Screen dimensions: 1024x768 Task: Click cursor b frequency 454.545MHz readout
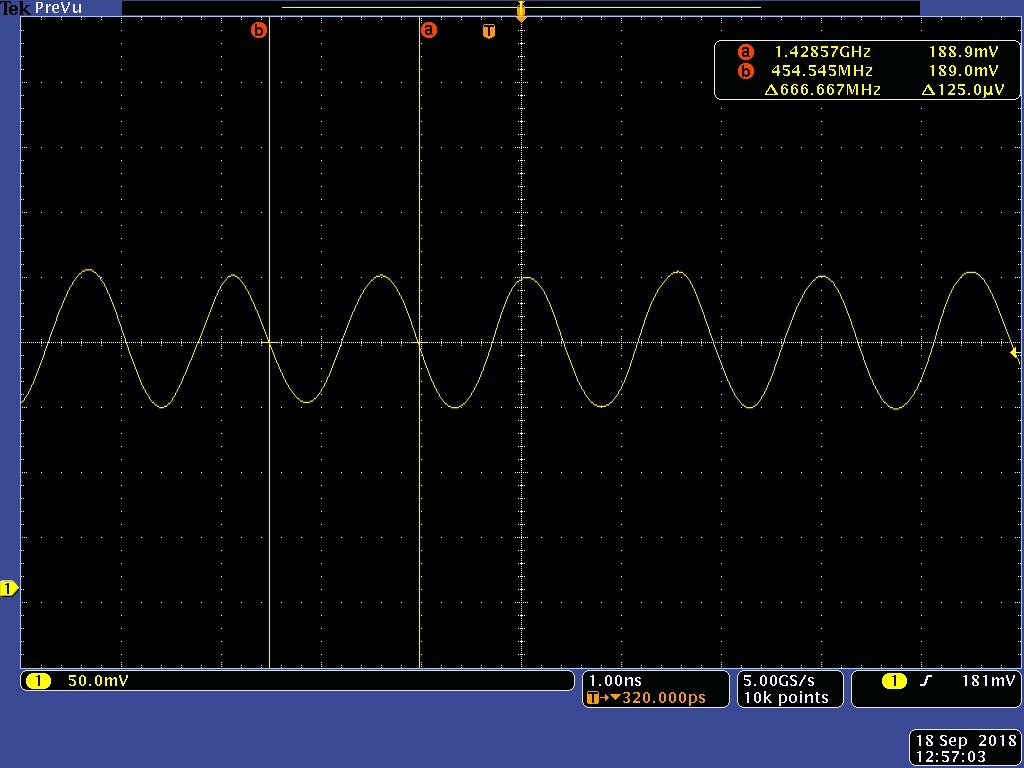click(x=822, y=71)
